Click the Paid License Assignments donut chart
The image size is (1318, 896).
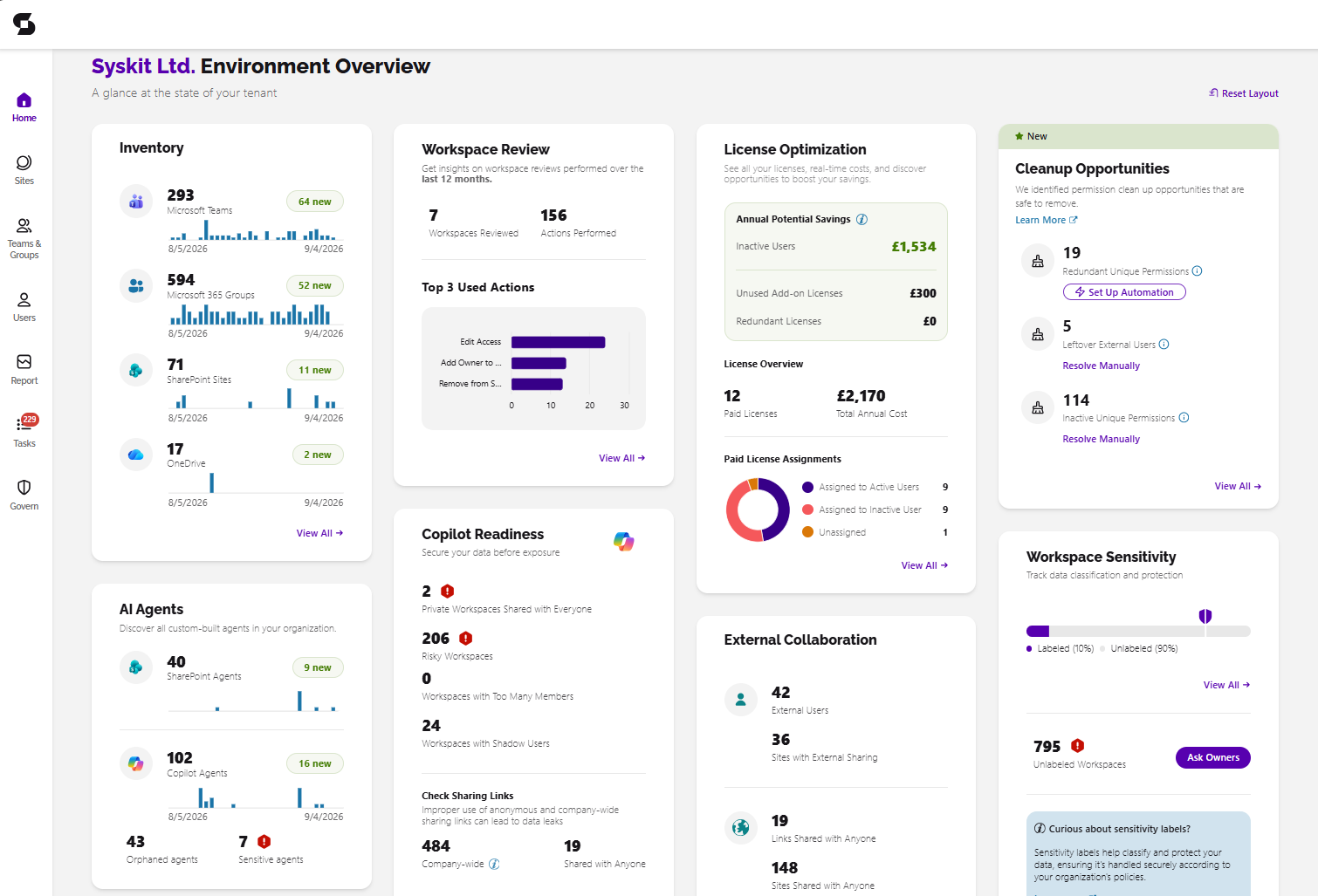point(758,510)
